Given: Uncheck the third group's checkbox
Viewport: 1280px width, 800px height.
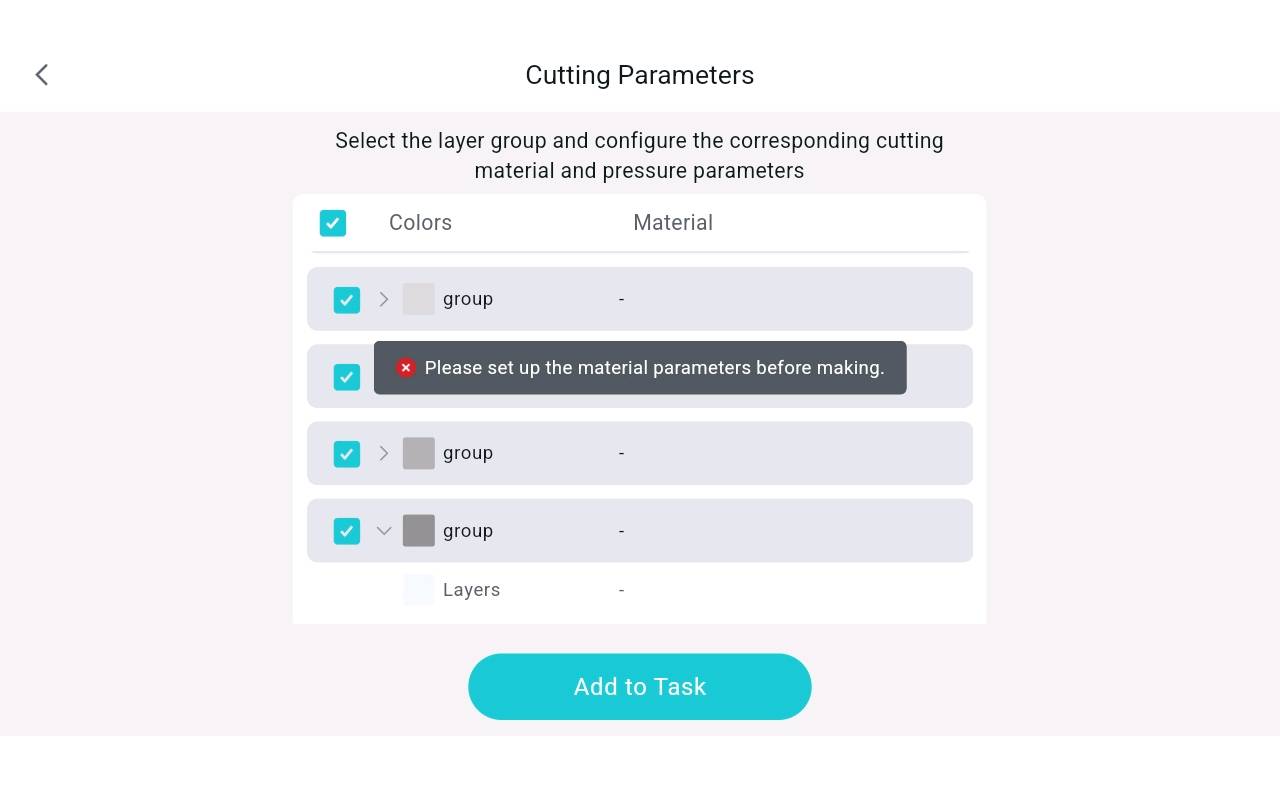Looking at the screenshot, I should 347,454.
